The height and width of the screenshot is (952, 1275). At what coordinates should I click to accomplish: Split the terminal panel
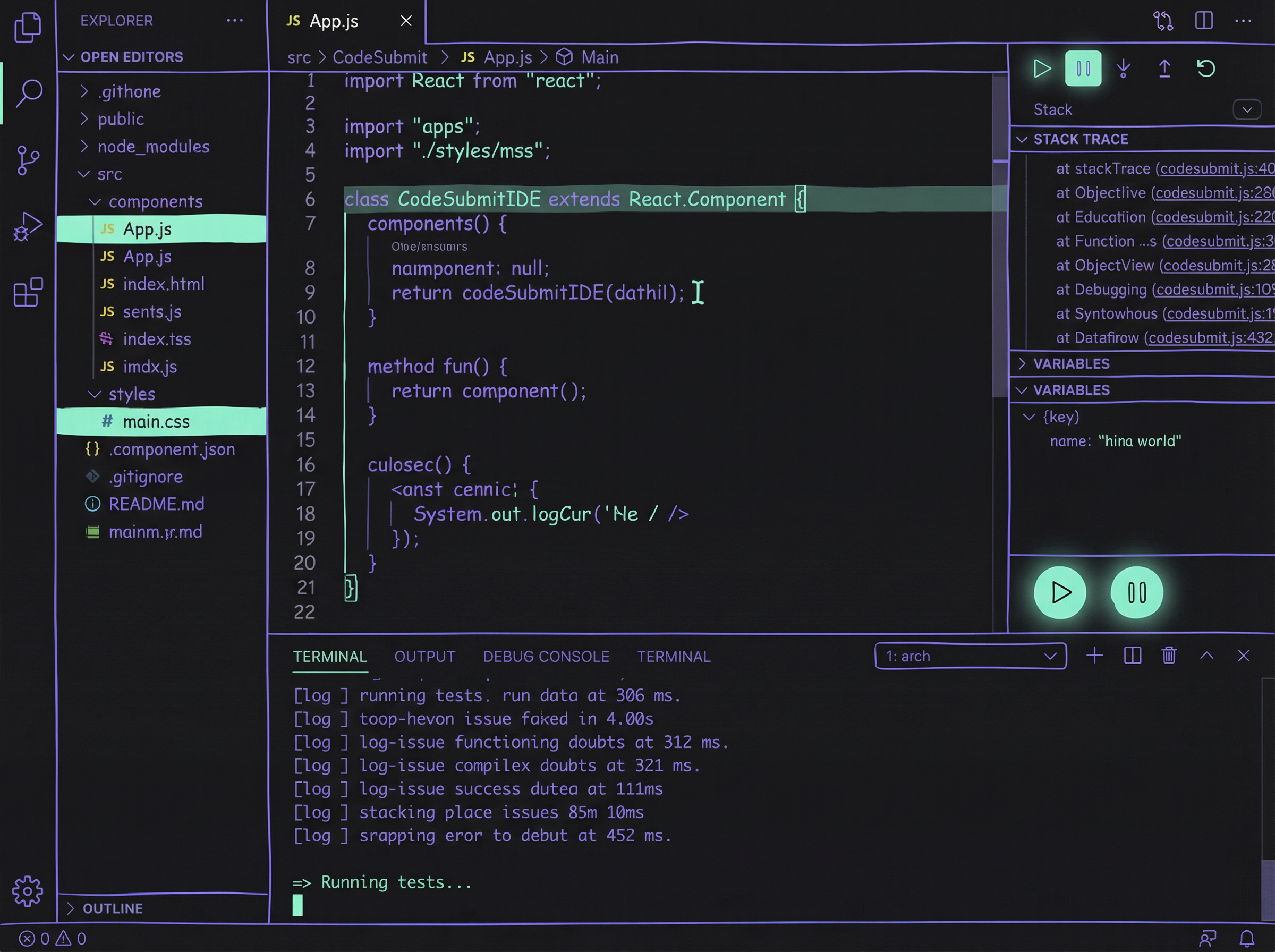tap(1132, 655)
